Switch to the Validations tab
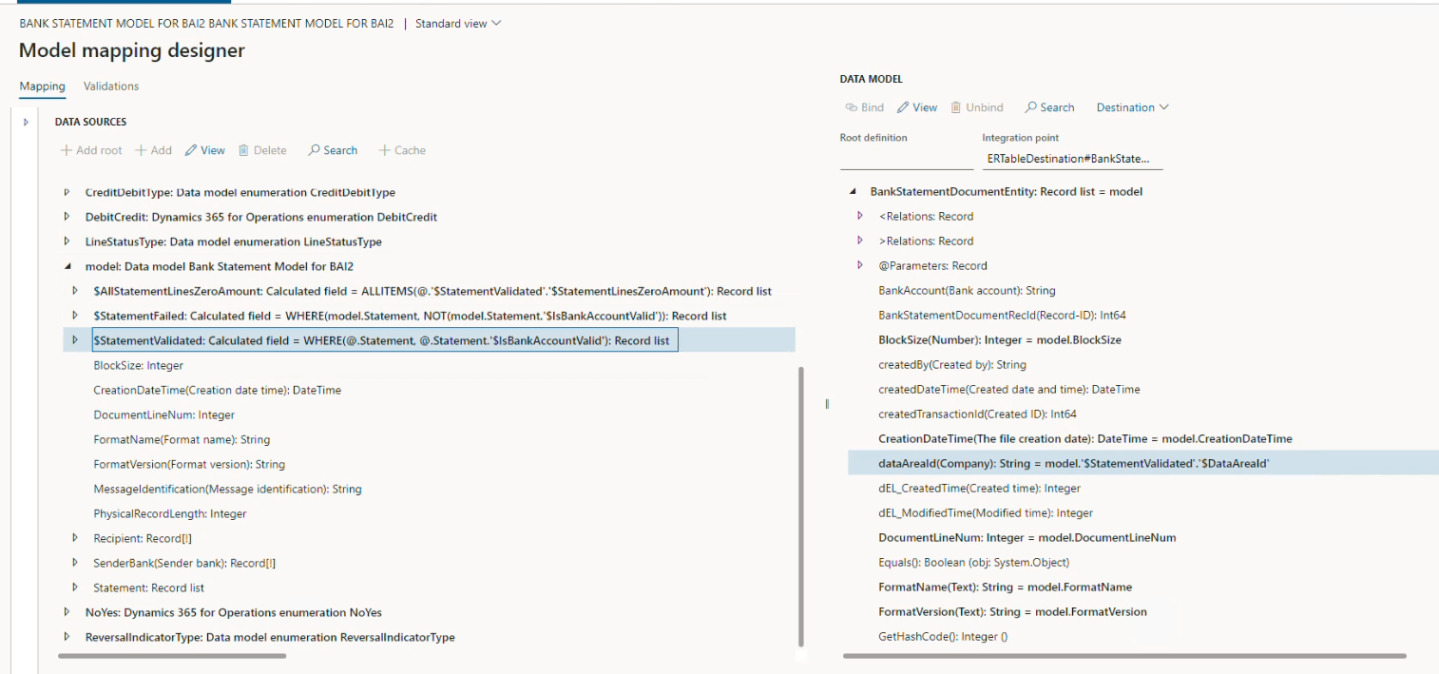The image size is (1439, 674). pyautogui.click(x=111, y=86)
